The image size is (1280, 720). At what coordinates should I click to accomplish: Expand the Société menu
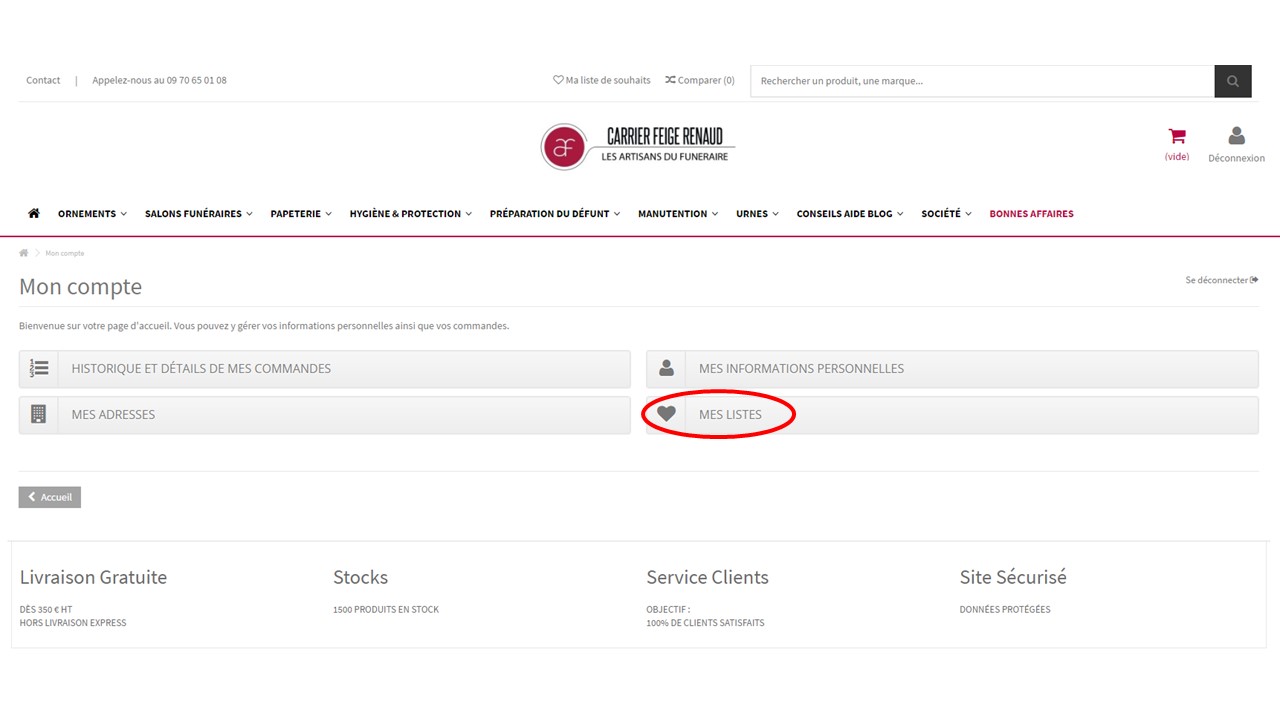[946, 213]
